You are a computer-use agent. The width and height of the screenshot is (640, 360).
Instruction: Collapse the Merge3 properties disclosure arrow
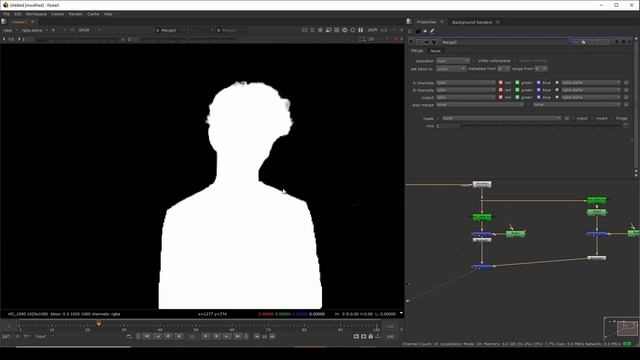point(411,42)
